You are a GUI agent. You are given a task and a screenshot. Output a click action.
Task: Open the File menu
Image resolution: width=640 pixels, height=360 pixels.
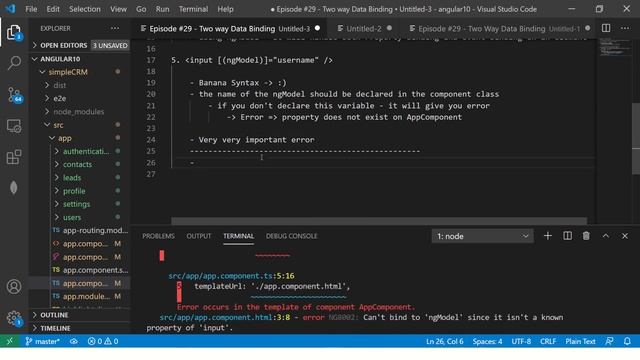point(31,9)
